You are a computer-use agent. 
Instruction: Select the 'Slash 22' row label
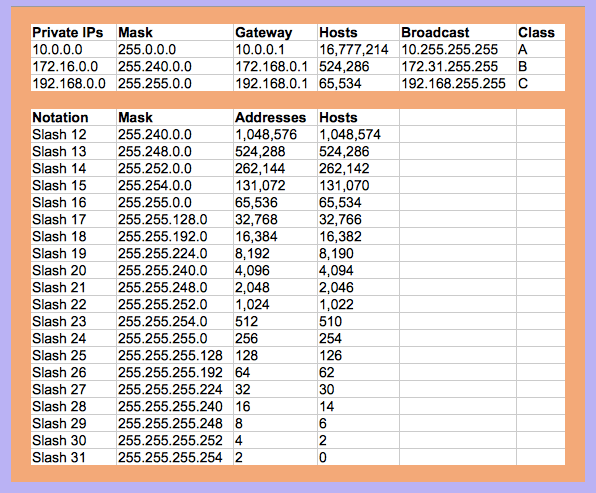pos(73,304)
